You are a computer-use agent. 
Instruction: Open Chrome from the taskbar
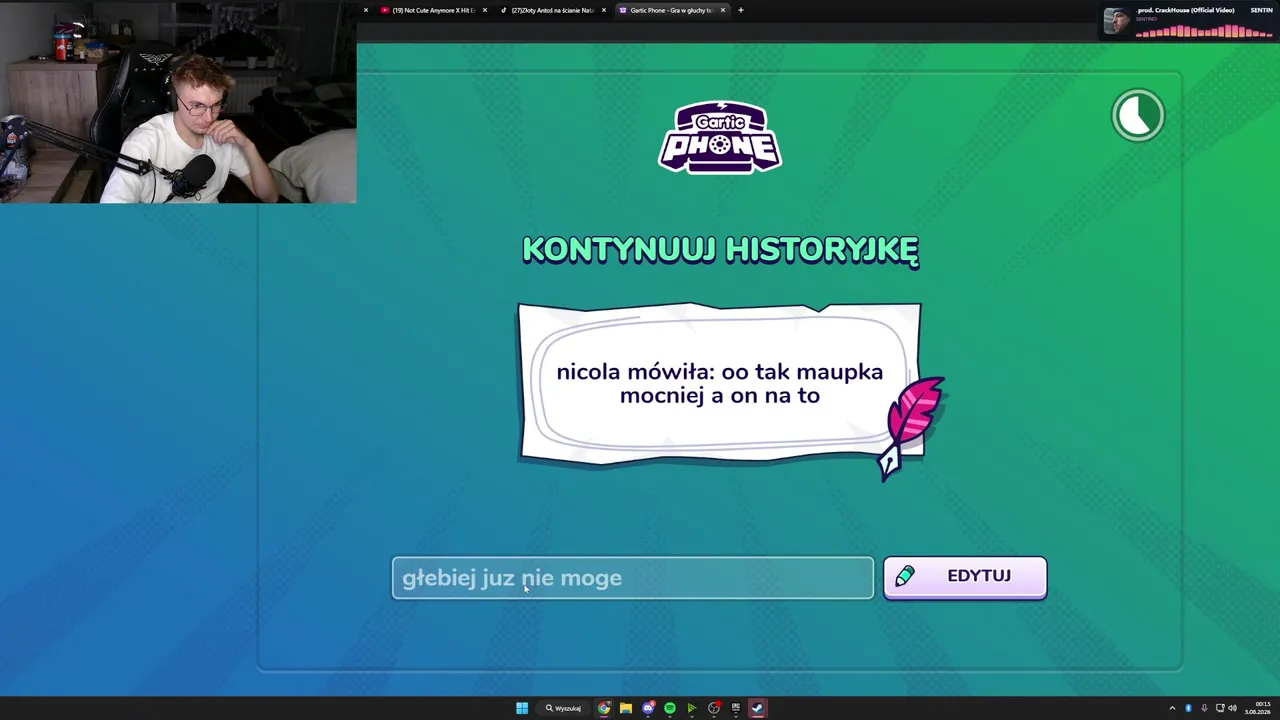tap(604, 708)
